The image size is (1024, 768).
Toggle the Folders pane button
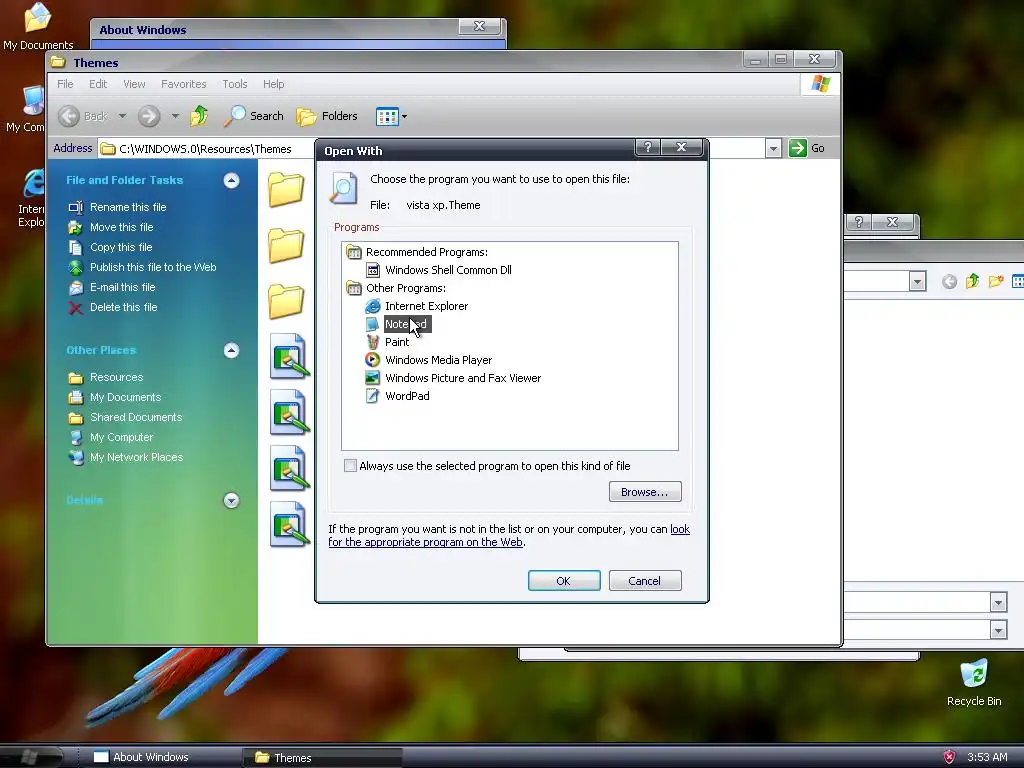coord(327,116)
